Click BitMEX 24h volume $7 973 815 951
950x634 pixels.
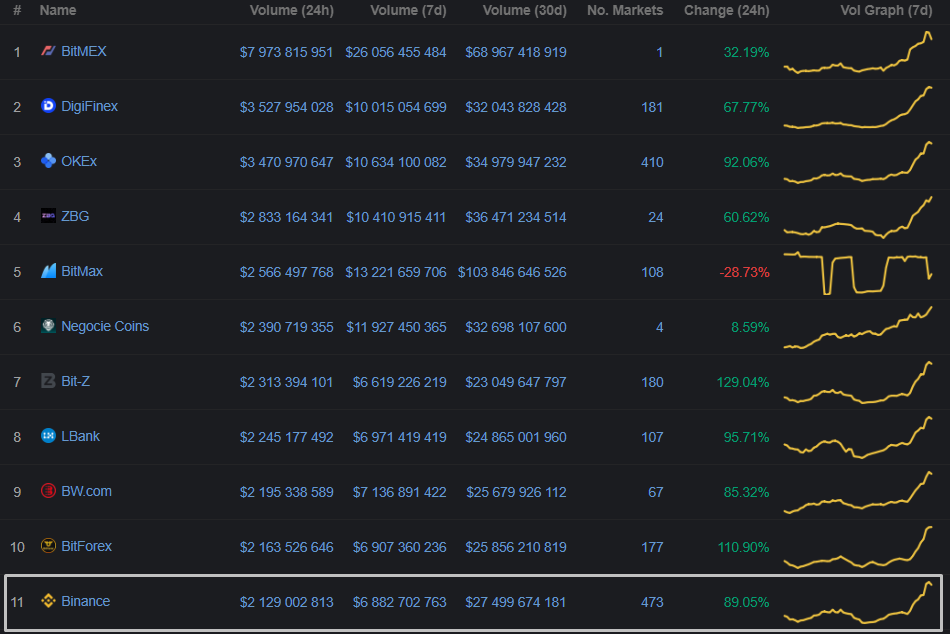(286, 52)
